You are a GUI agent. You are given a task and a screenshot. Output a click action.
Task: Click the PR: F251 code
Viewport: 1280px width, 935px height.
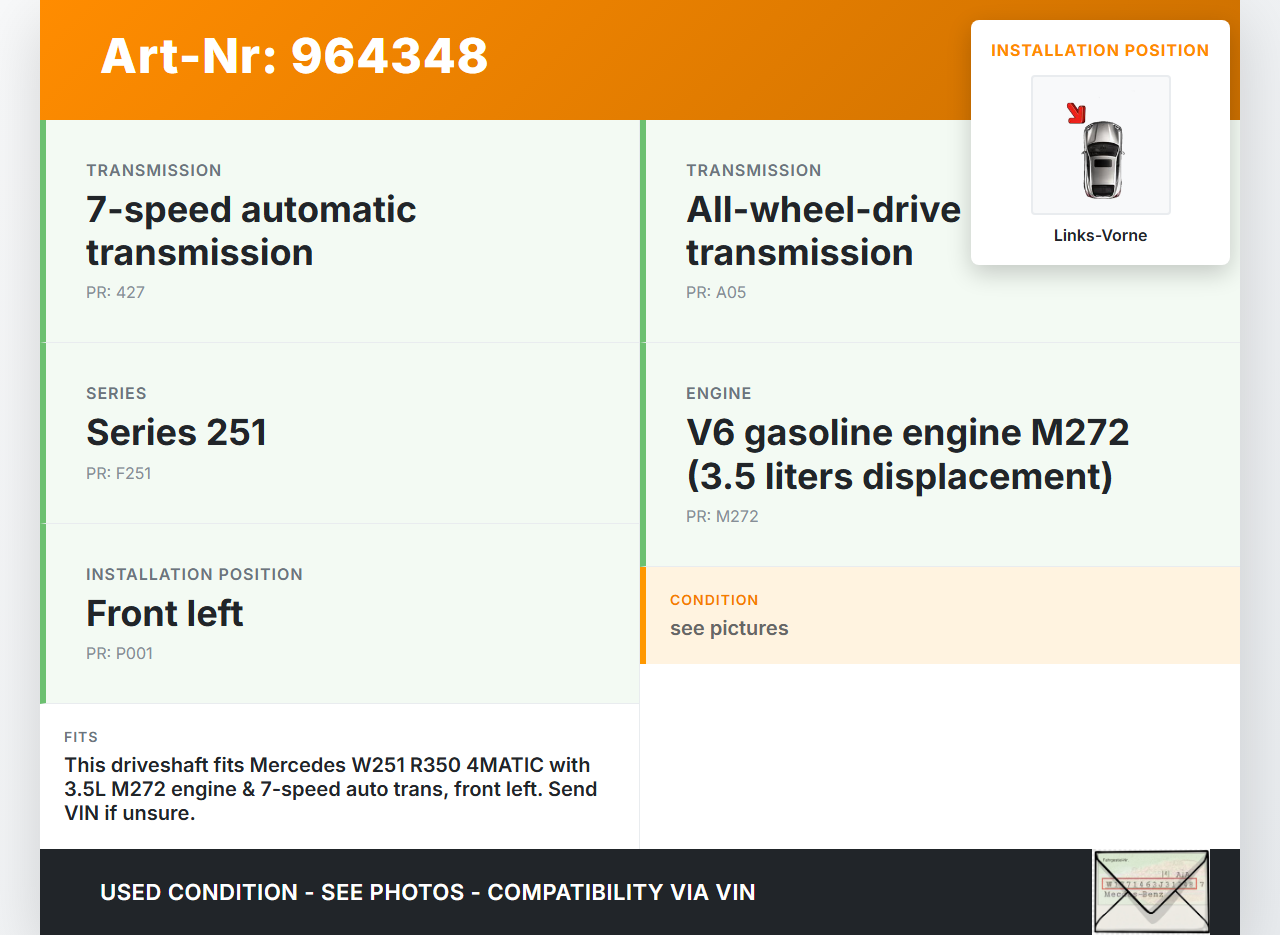click(118, 474)
